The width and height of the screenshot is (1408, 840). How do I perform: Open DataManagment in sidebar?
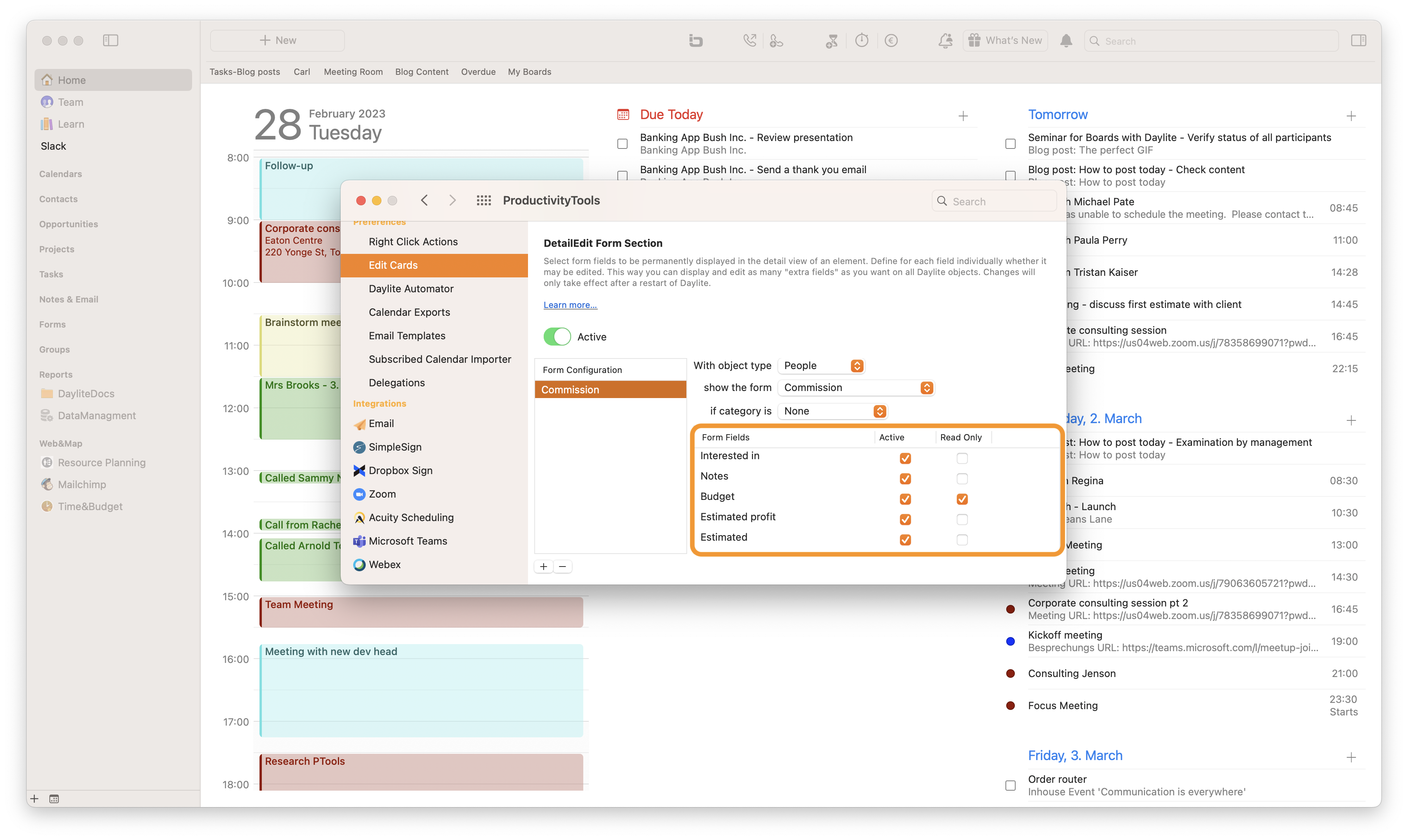click(x=96, y=415)
